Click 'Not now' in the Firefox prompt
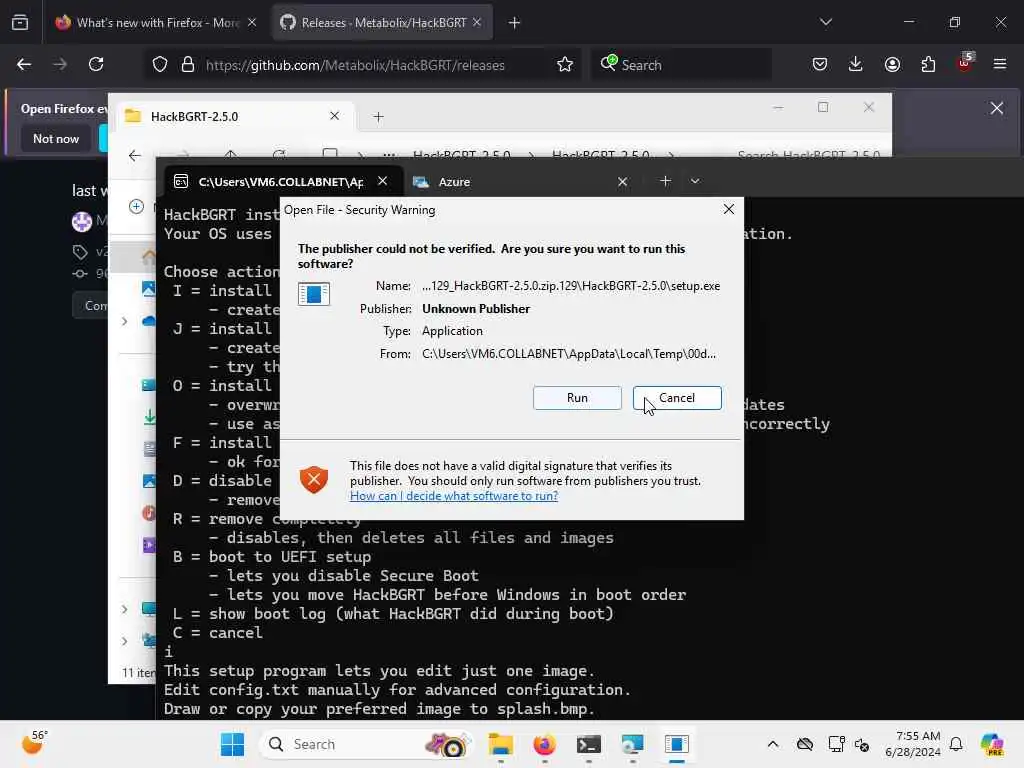The width and height of the screenshot is (1024, 768). pos(56,138)
